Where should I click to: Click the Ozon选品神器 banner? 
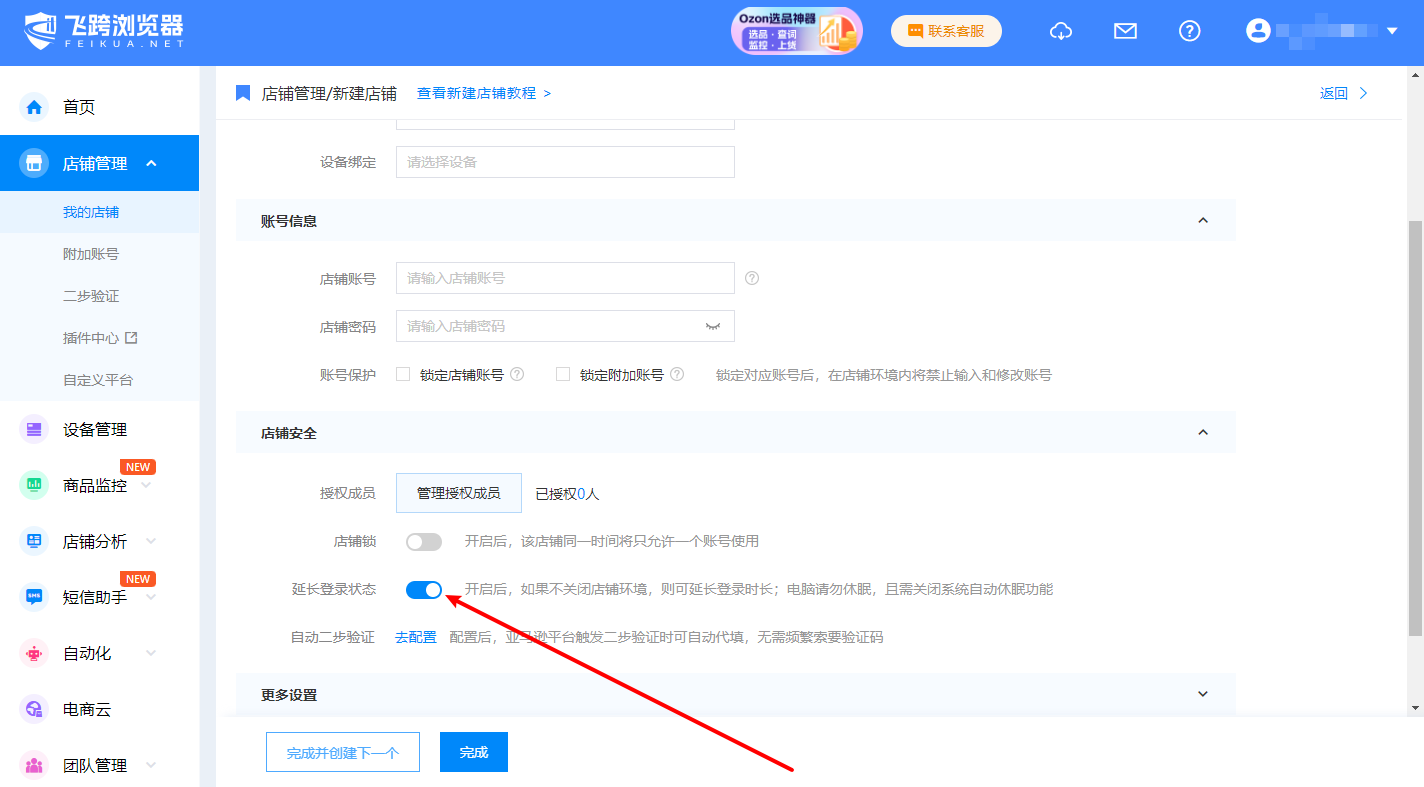796,31
